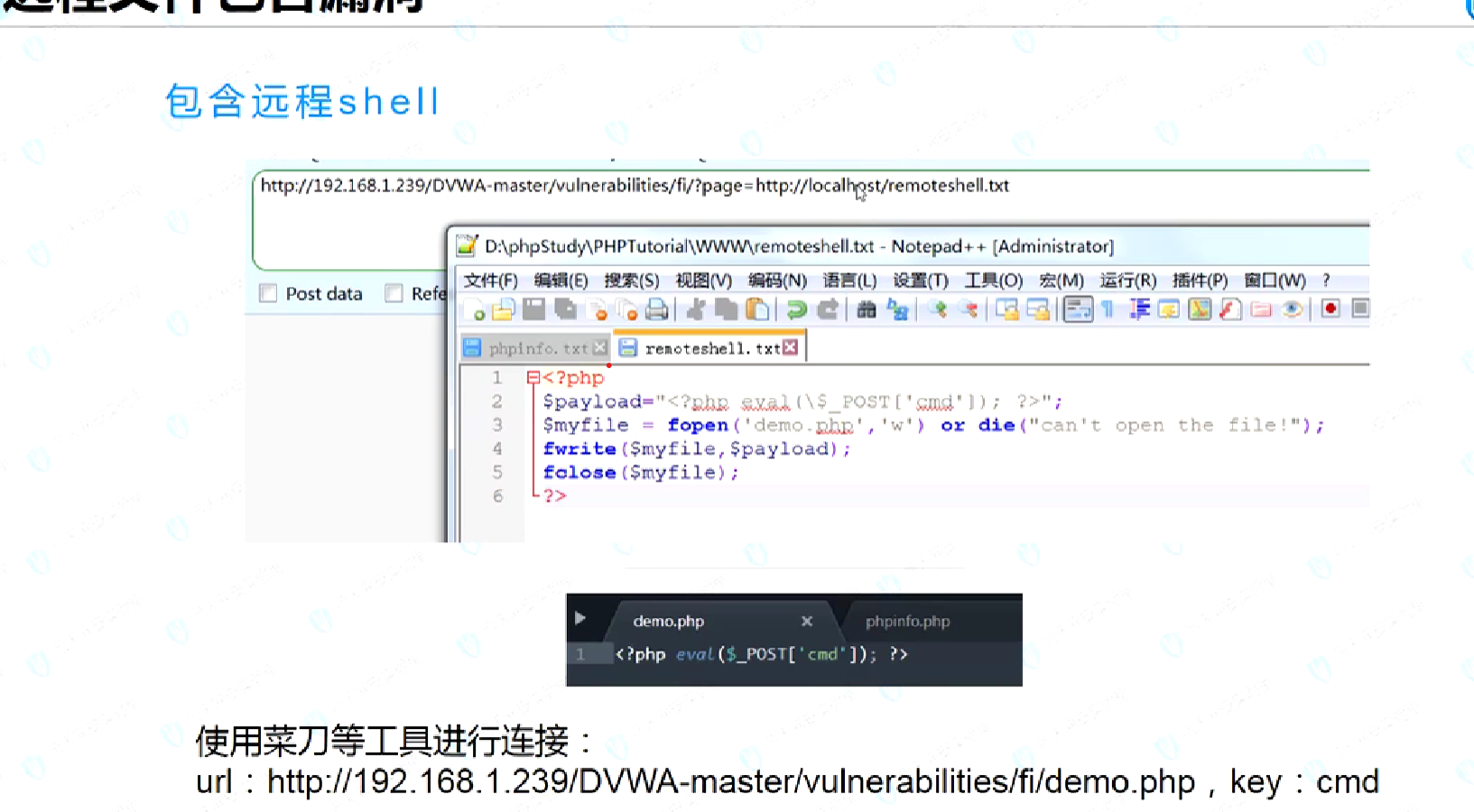Click the Copy icon in toolbar
The height and width of the screenshot is (812, 1474).
coord(727,310)
